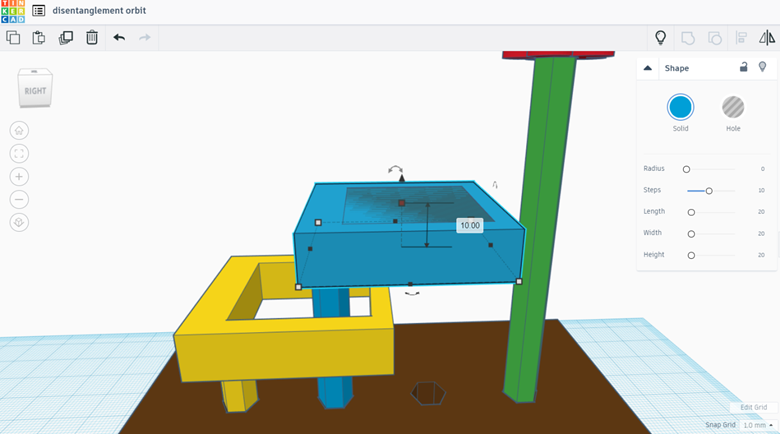The image size is (780, 434).
Task: Click the Ungroup shapes icon
Action: click(x=715, y=38)
